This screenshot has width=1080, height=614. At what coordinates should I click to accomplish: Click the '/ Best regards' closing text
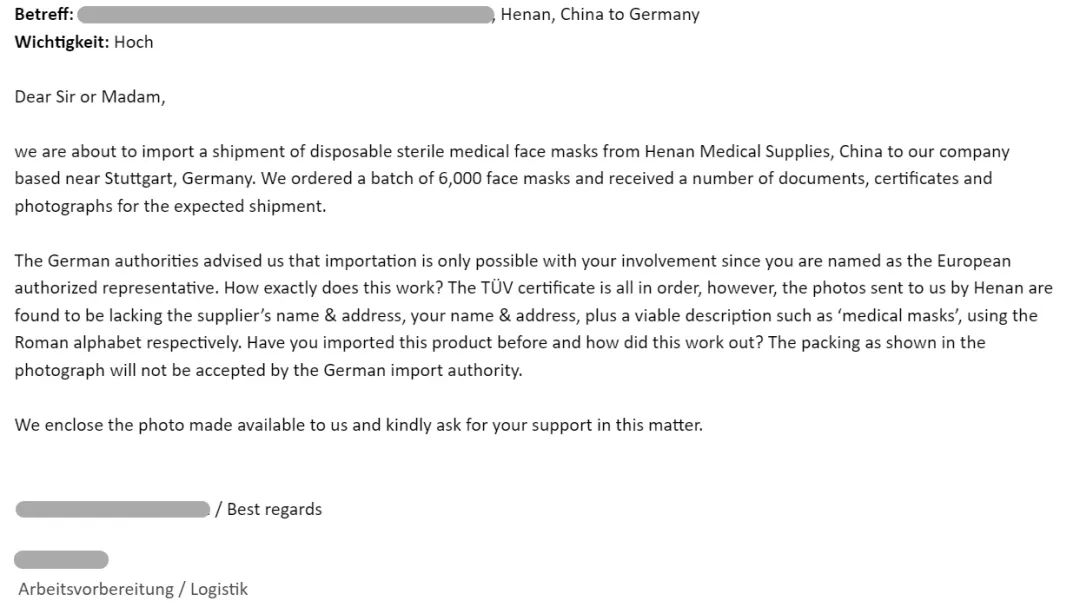[269, 509]
